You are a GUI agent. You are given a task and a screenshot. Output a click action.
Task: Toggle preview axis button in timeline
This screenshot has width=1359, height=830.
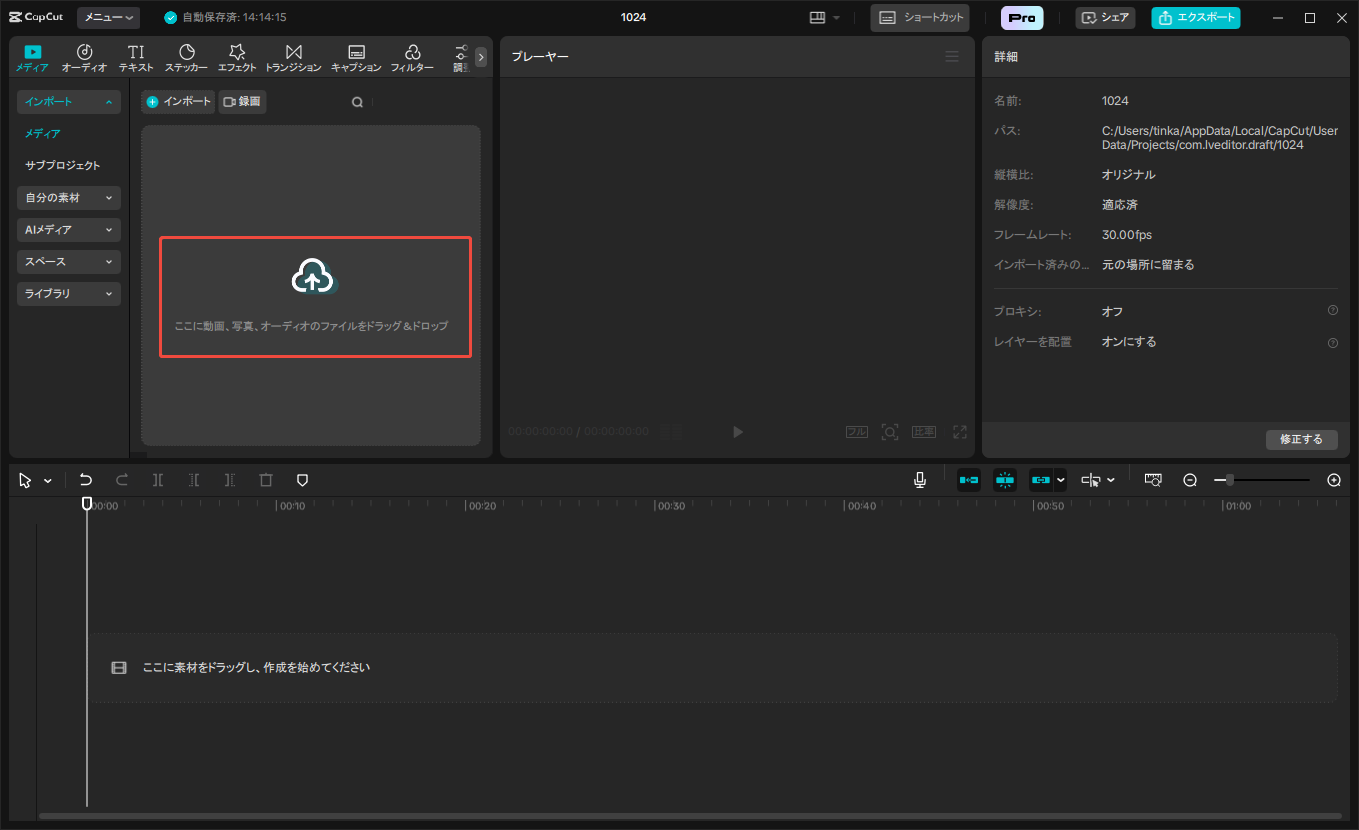(1090, 480)
